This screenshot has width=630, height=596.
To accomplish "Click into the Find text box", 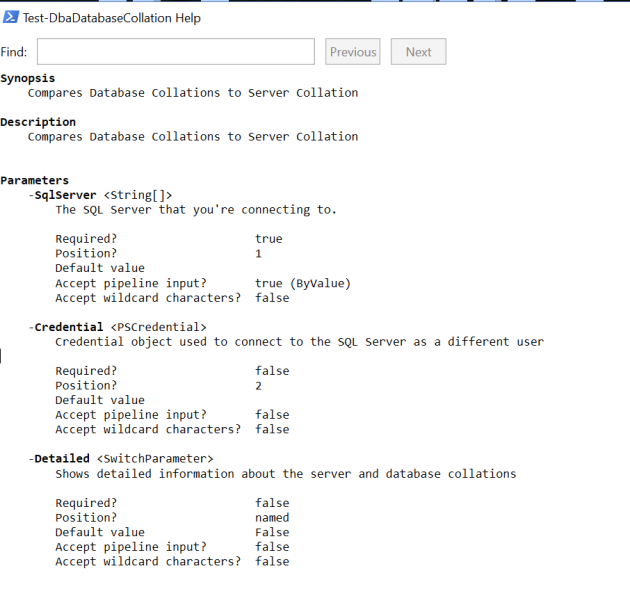I will [x=175, y=52].
